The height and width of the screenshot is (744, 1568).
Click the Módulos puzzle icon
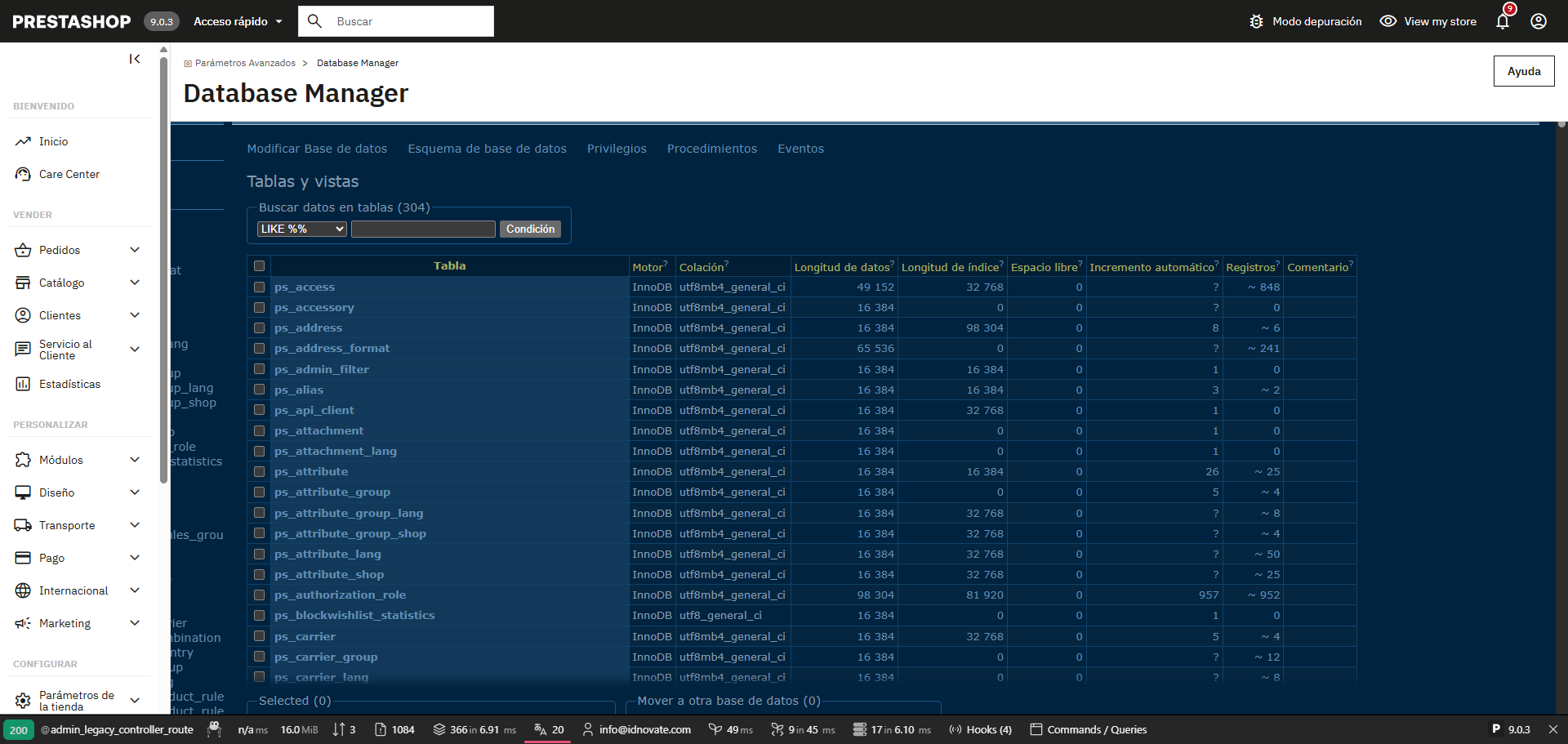(23, 460)
